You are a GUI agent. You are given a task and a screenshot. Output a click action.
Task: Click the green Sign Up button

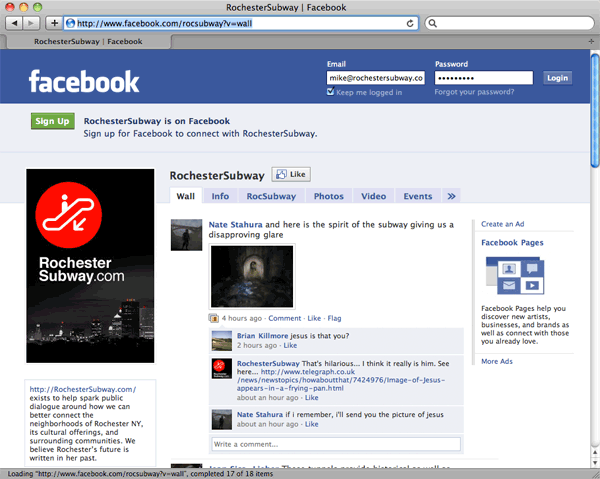tap(52, 121)
